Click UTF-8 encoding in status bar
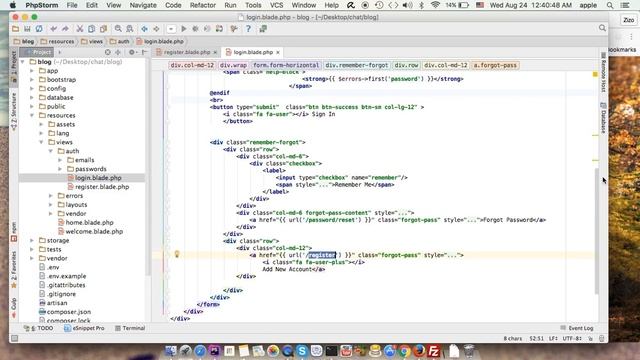The height and width of the screenshot is (360, 640). pyautogui.click(x=572, y=338)
